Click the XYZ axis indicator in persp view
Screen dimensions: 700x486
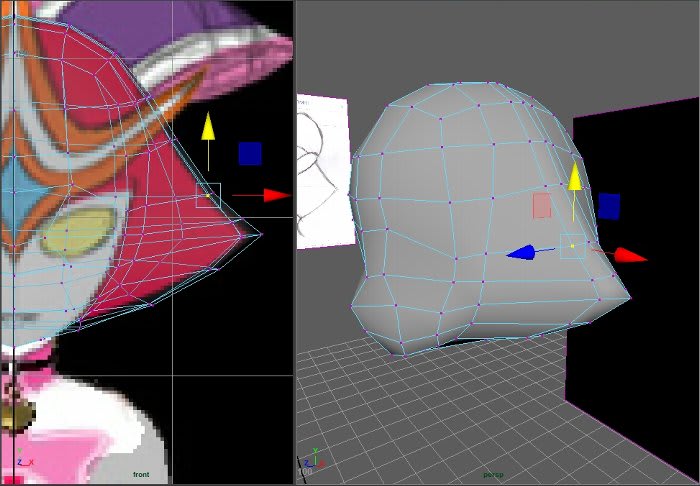tap(315, 459)
